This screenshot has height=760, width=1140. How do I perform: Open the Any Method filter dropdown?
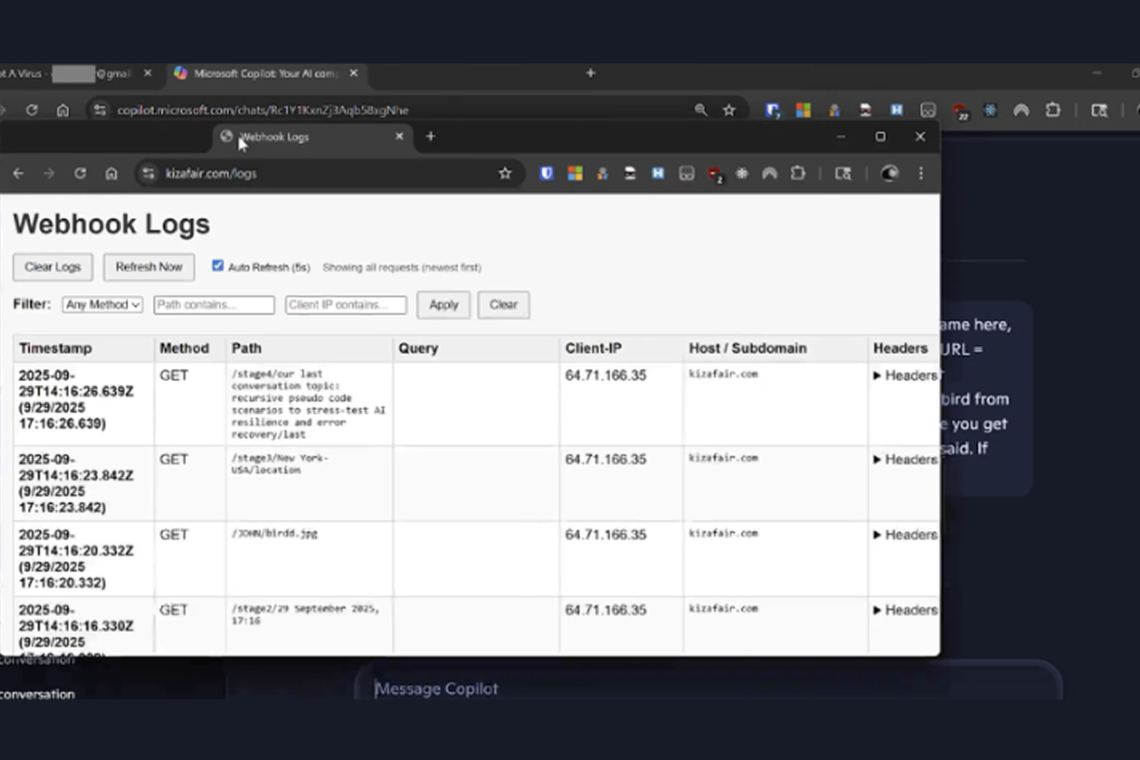point(101,304)
